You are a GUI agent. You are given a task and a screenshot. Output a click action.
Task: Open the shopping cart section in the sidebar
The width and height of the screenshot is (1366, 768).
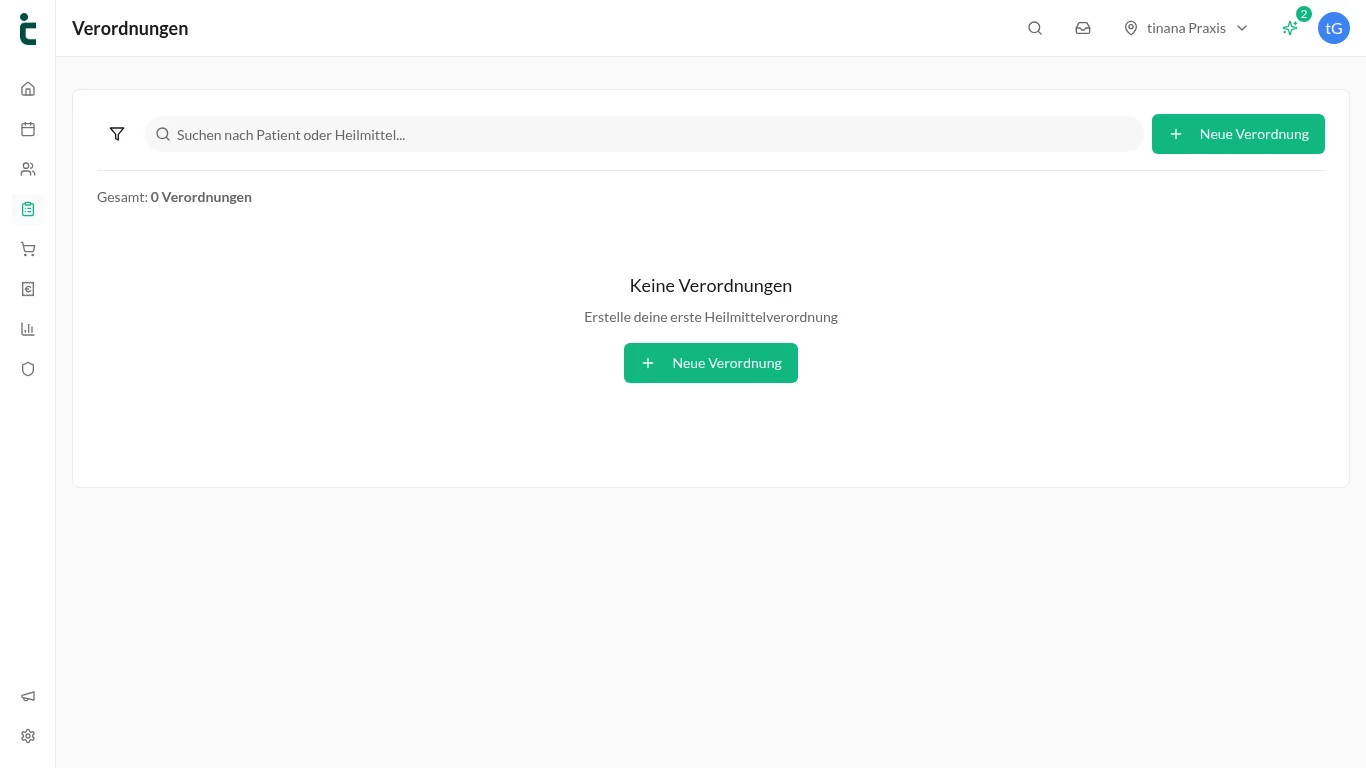[x=28, y=249]
